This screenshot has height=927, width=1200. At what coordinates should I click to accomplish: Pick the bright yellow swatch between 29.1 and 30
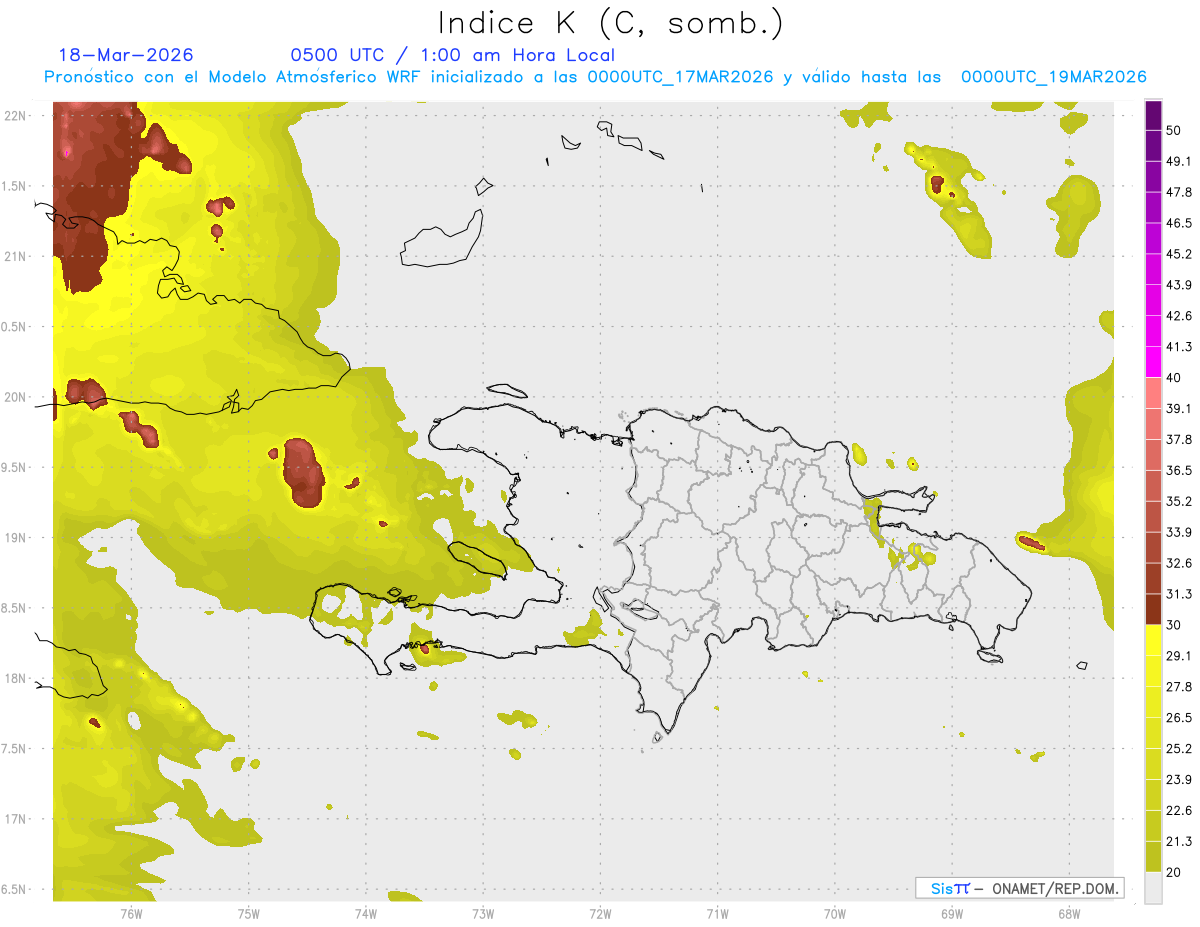[x=1153, y=640]
